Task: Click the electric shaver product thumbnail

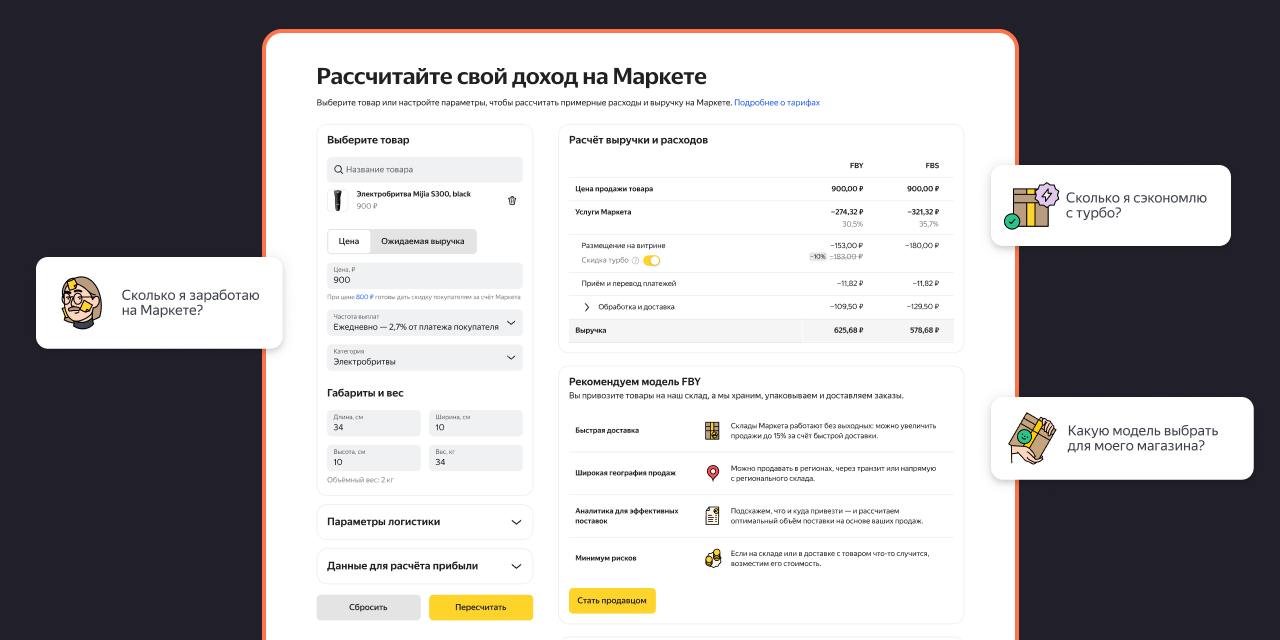Action: [338, 200]
